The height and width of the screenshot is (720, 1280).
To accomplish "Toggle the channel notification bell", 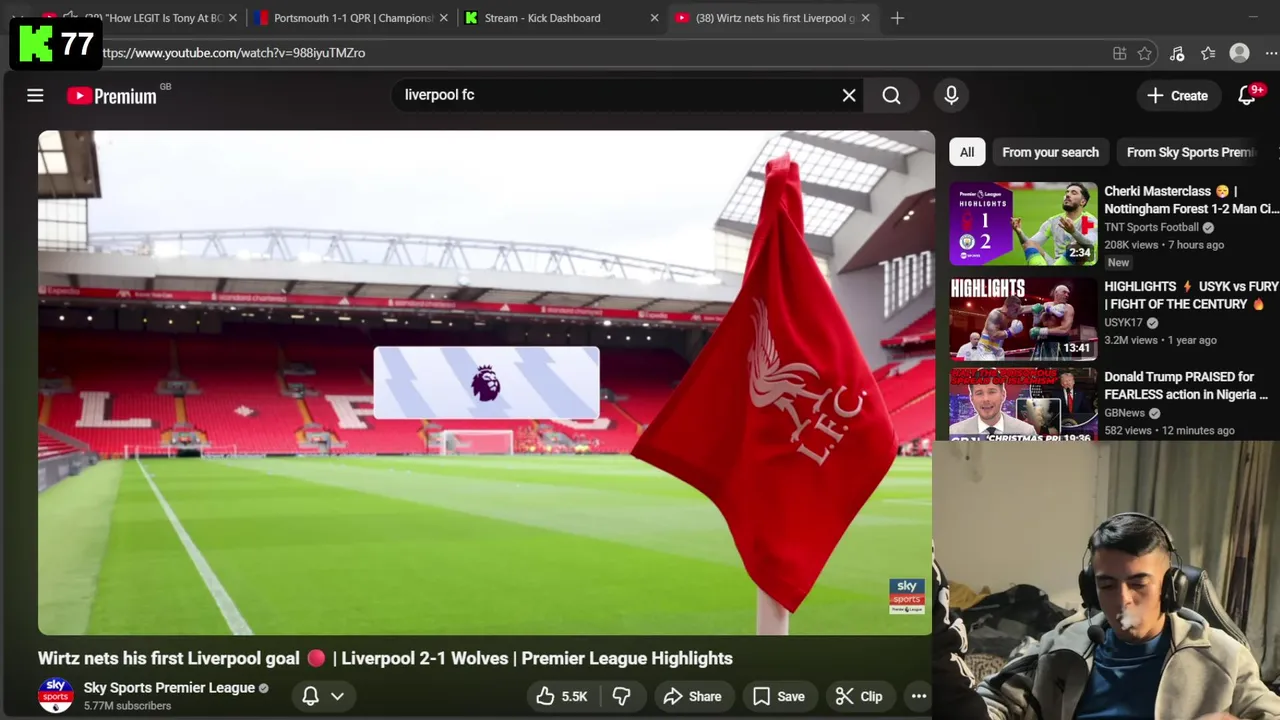I will click(x=311, y=696).
